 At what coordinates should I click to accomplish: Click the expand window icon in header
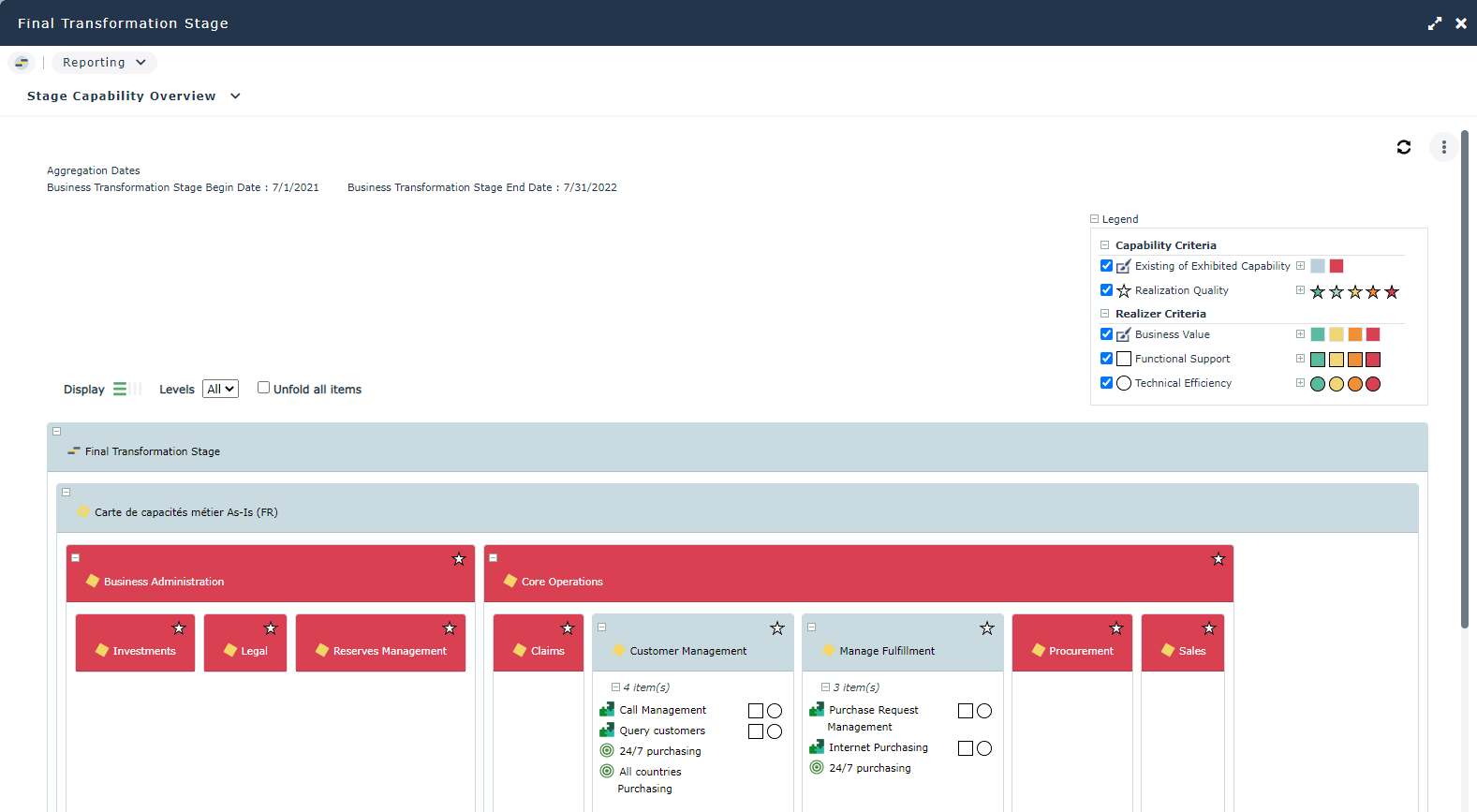[x=1434, y=23]
